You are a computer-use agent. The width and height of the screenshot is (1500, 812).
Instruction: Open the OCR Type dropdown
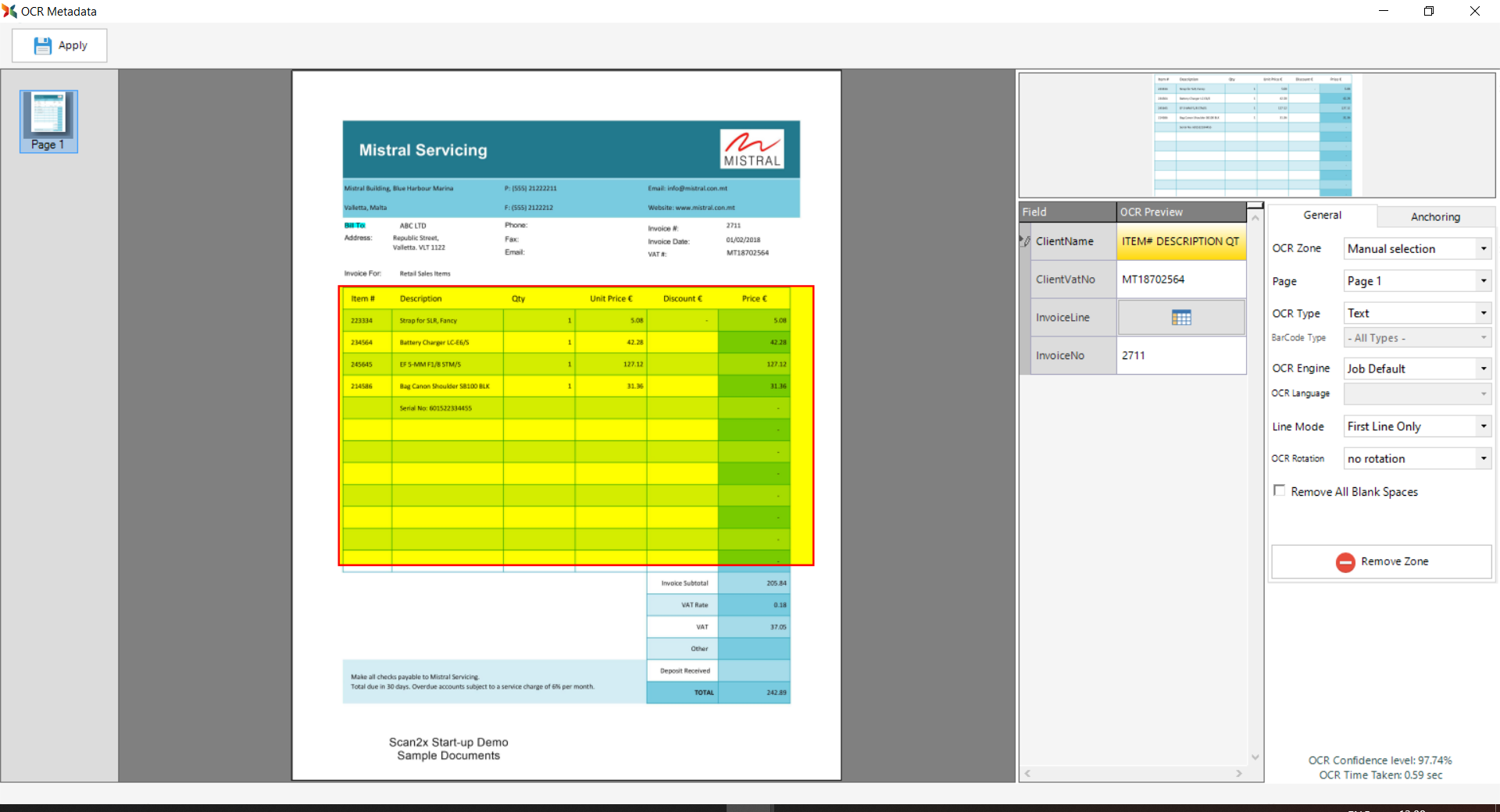1483,313
